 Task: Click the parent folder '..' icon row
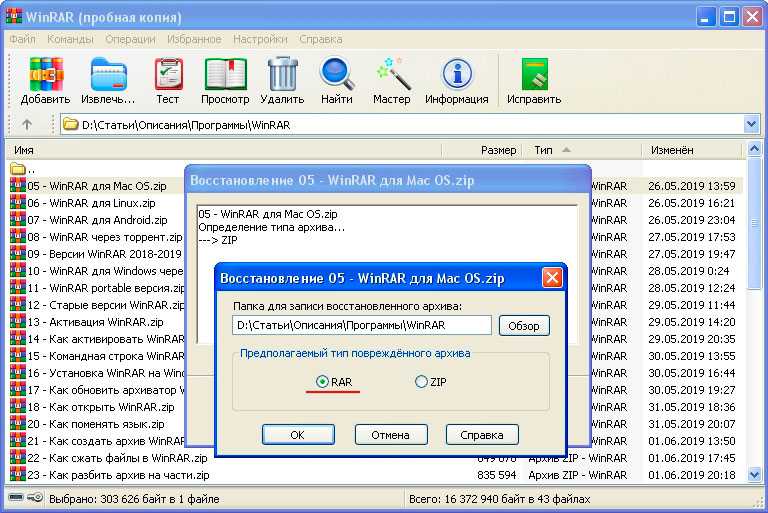pyautogui.click(x=18, y=170)
